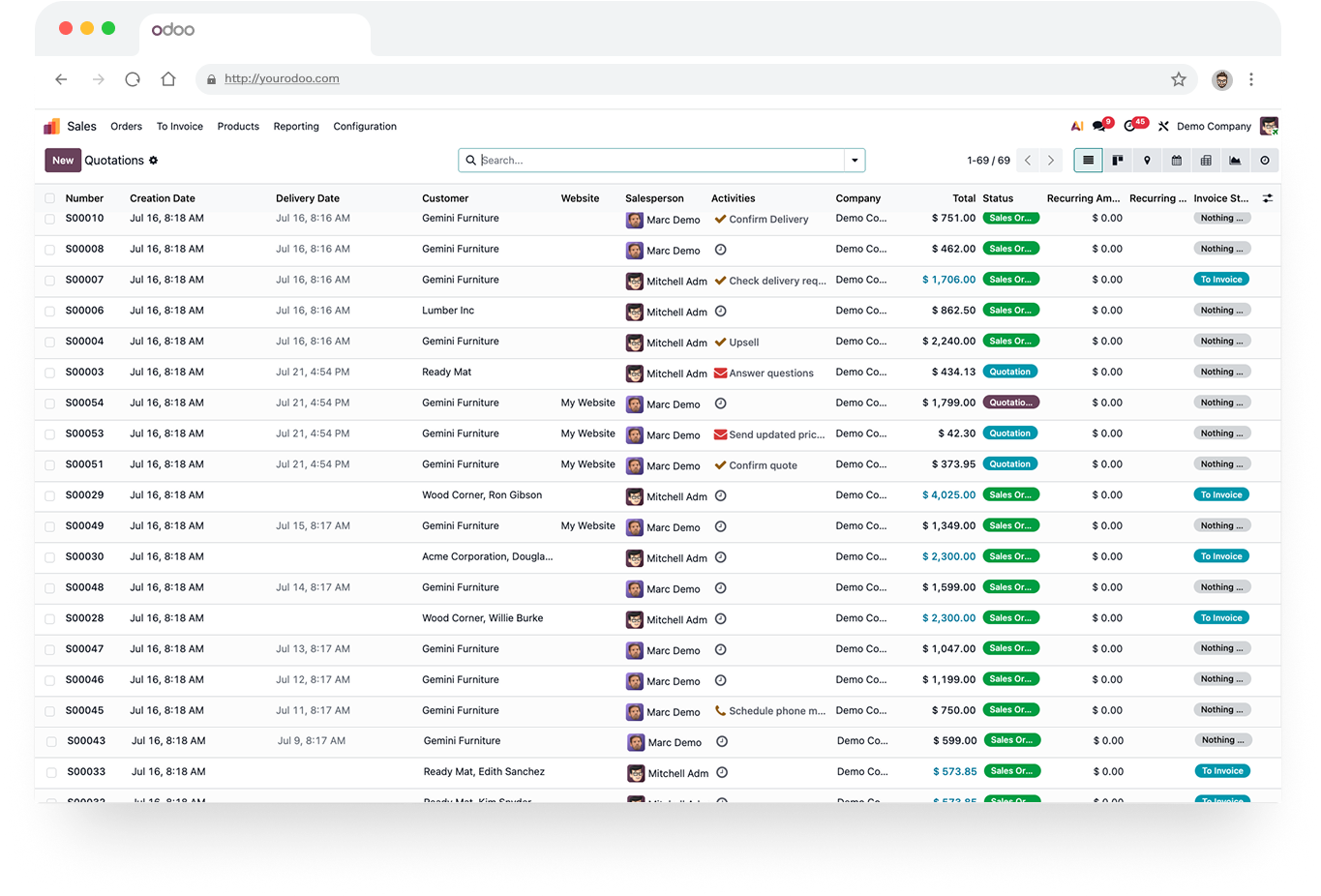Select the checkbox for order S00007
Viewport: 1321px width, 896px height.
tap(49, 281)
